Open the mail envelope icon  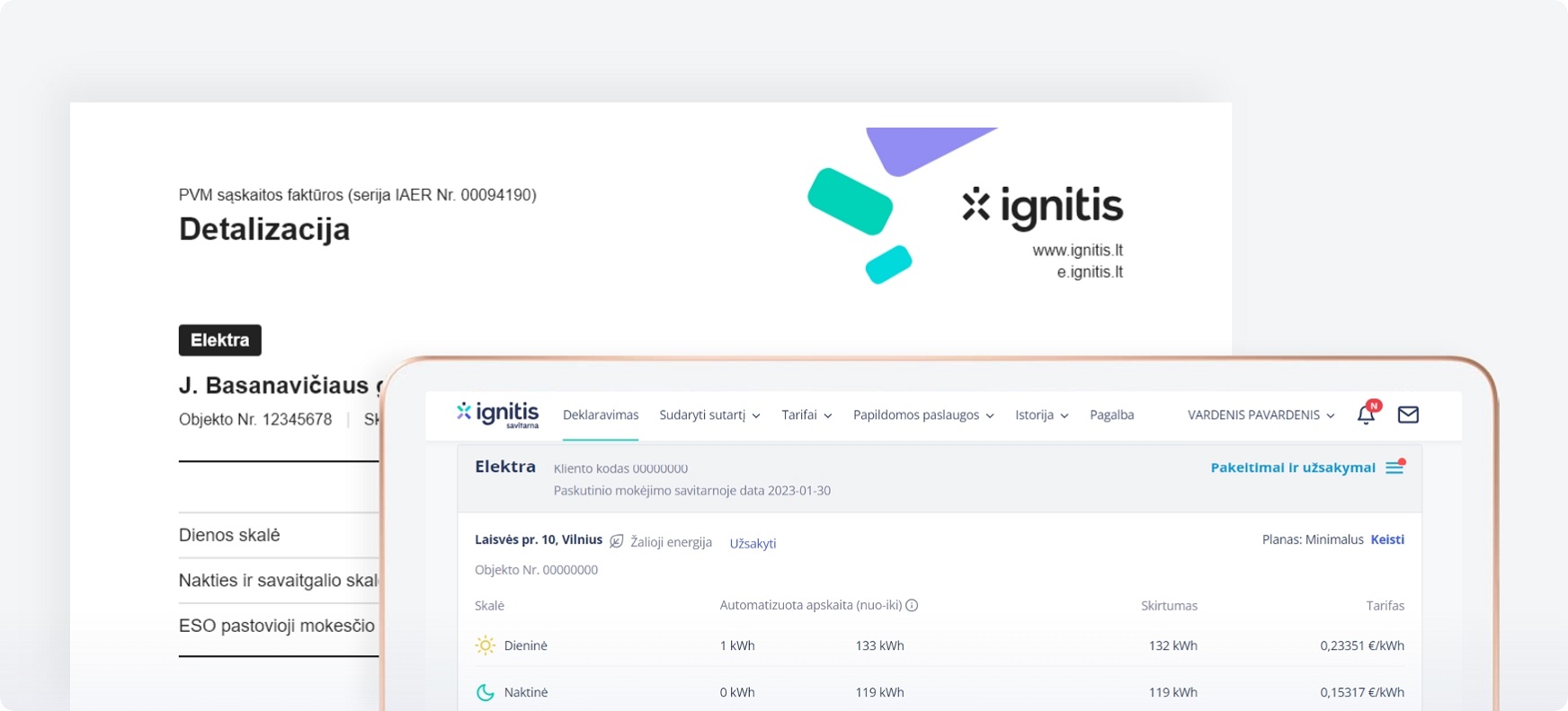click(x=1408, y=414)
